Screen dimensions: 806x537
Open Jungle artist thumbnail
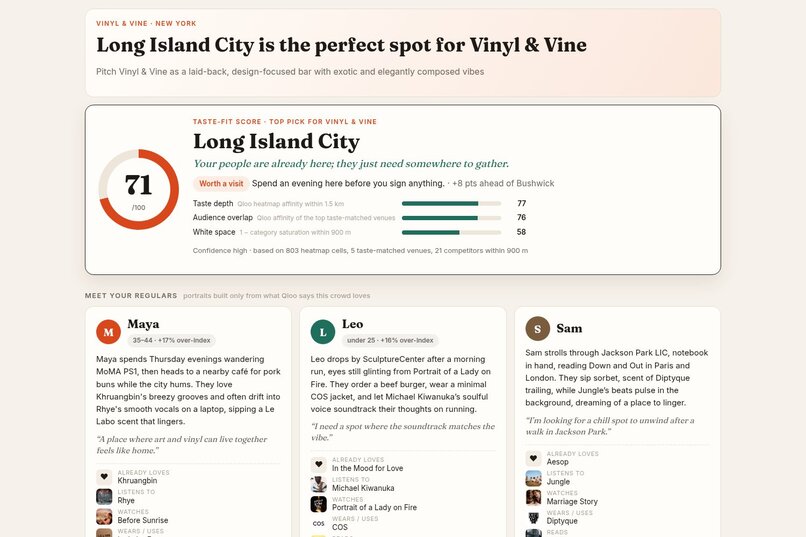[534, 478]
